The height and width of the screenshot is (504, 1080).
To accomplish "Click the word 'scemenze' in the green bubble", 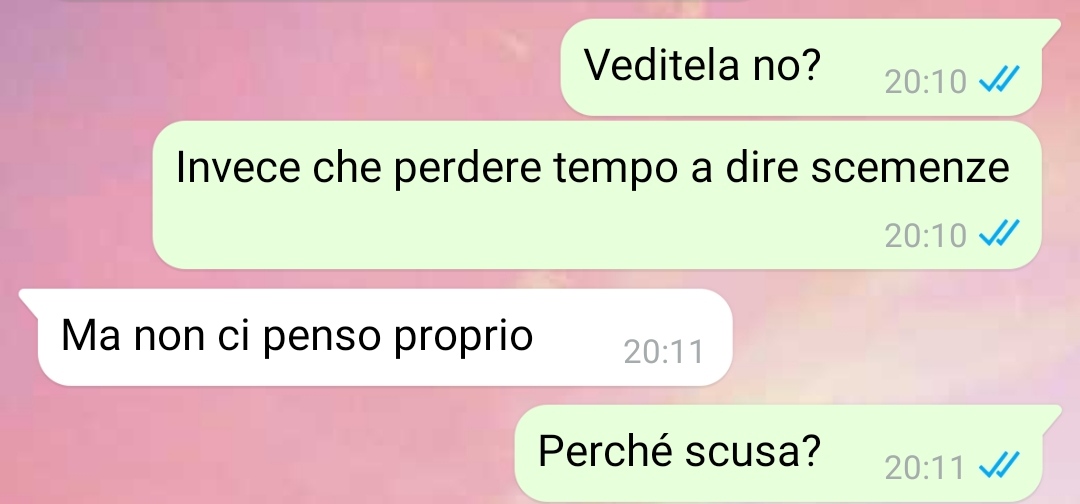I will click(x=910, y=167).
